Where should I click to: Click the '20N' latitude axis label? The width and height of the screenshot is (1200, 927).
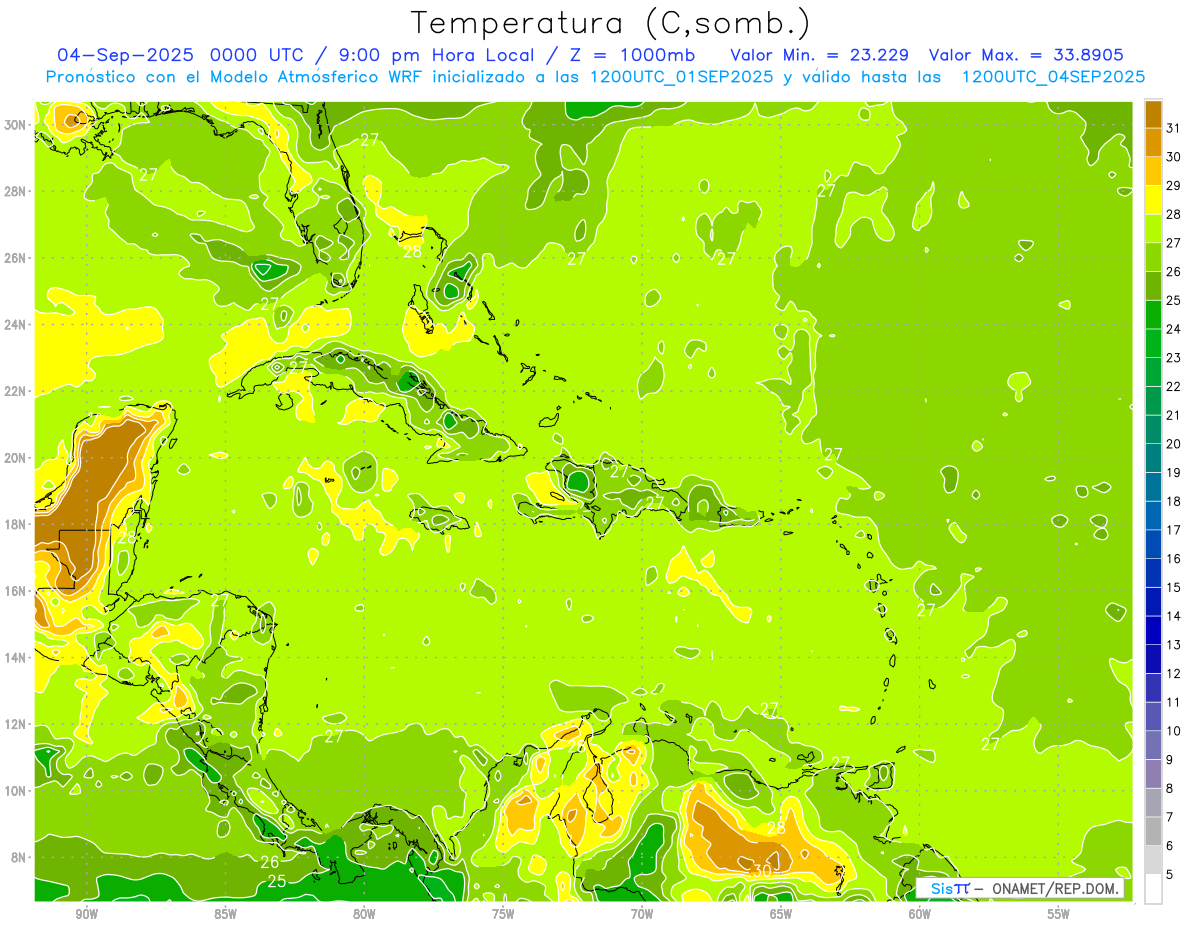coord(15,458)
